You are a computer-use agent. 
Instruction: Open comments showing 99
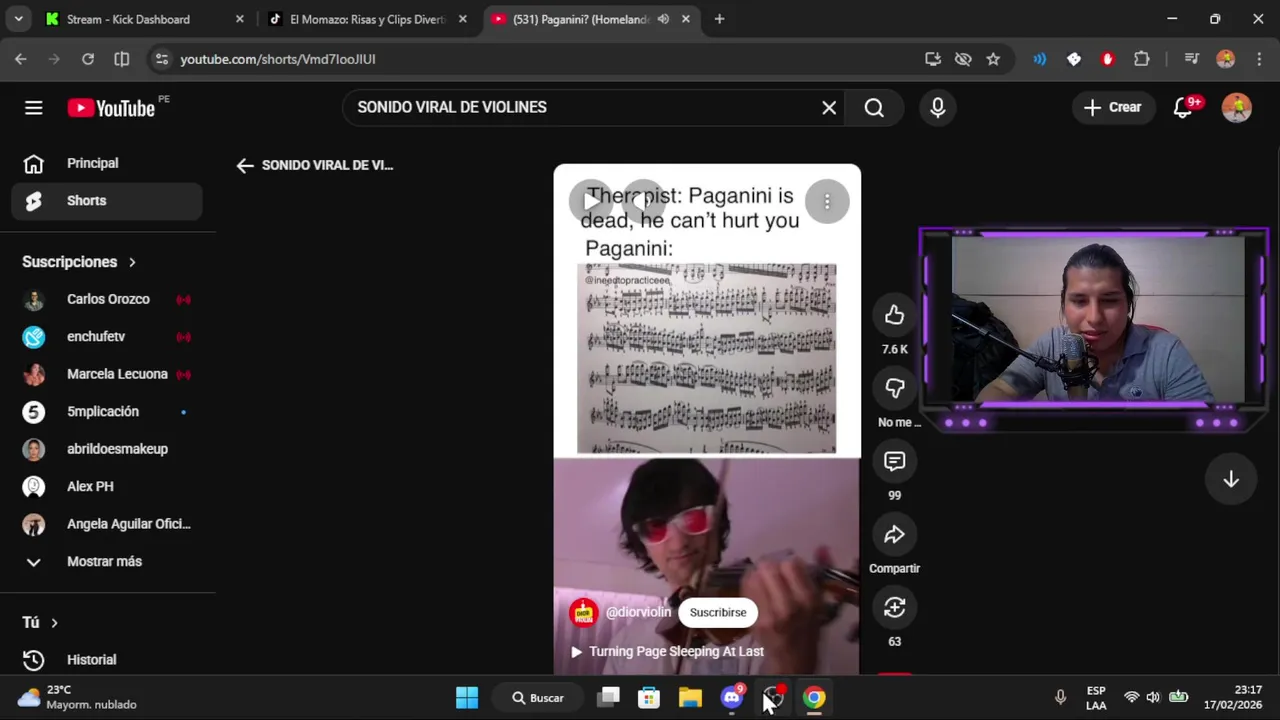pyautogui.click(x=894, y=462)
